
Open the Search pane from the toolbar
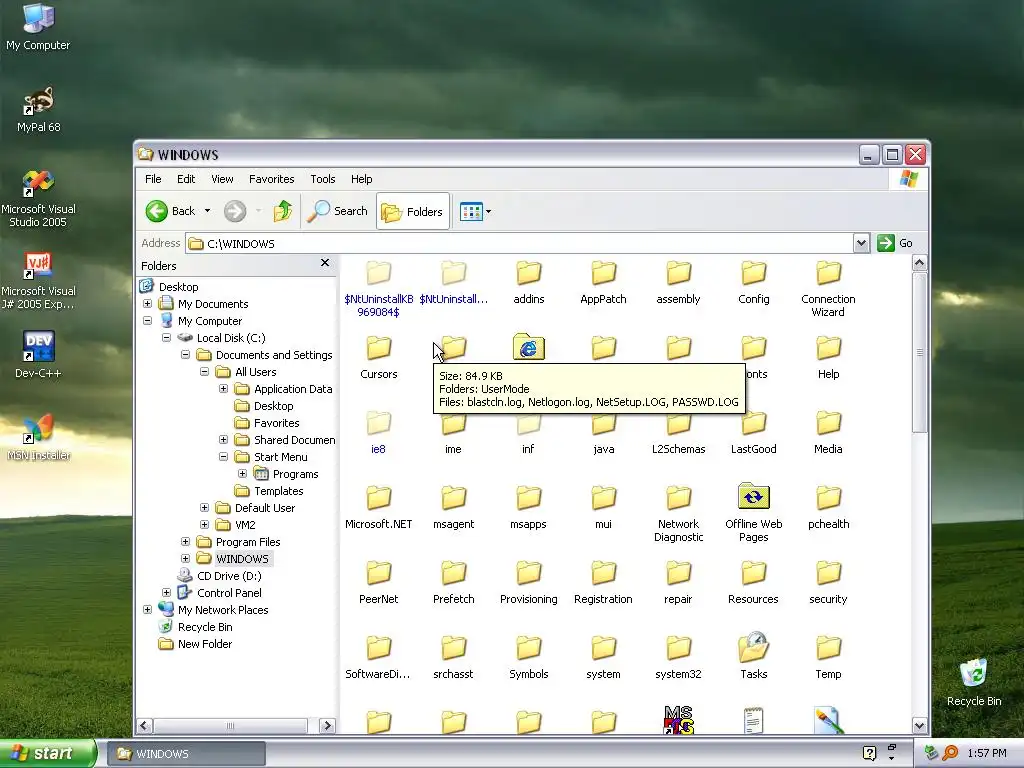click(338, 211)
